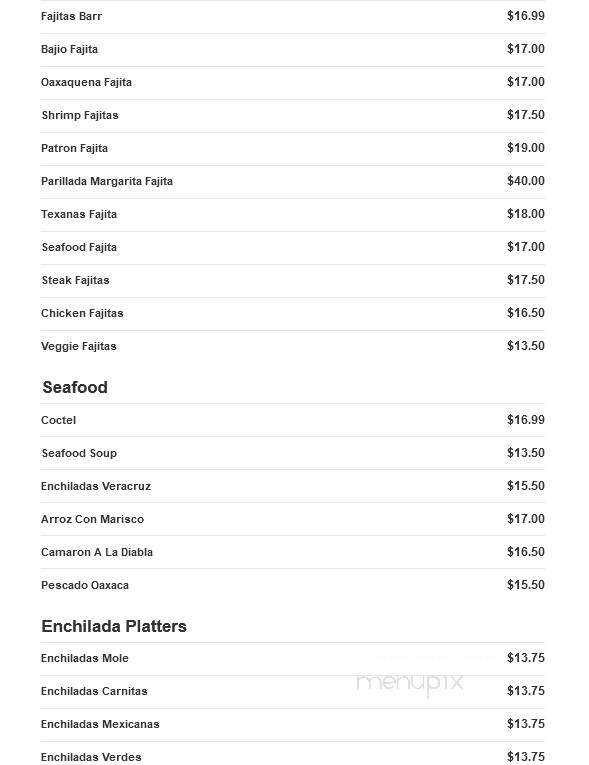Select Arroz Con Marisco dish
The height and width of the screenshot is (765, 589).
coord(93,519)
